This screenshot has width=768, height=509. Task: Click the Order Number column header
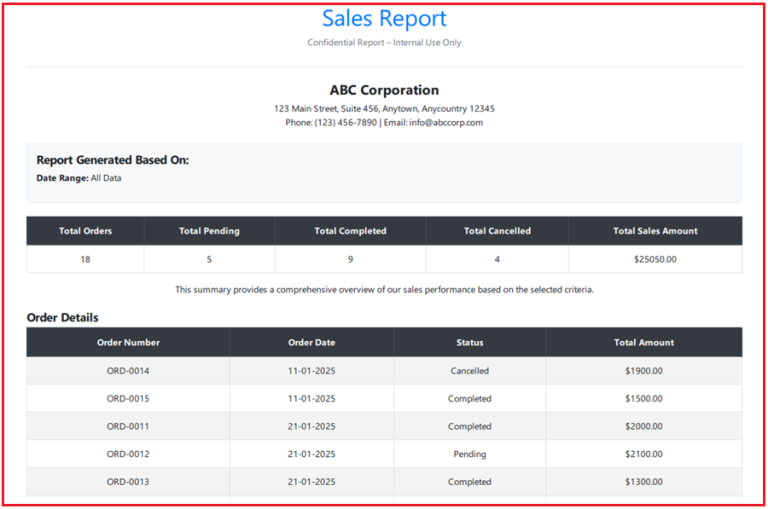128,342
